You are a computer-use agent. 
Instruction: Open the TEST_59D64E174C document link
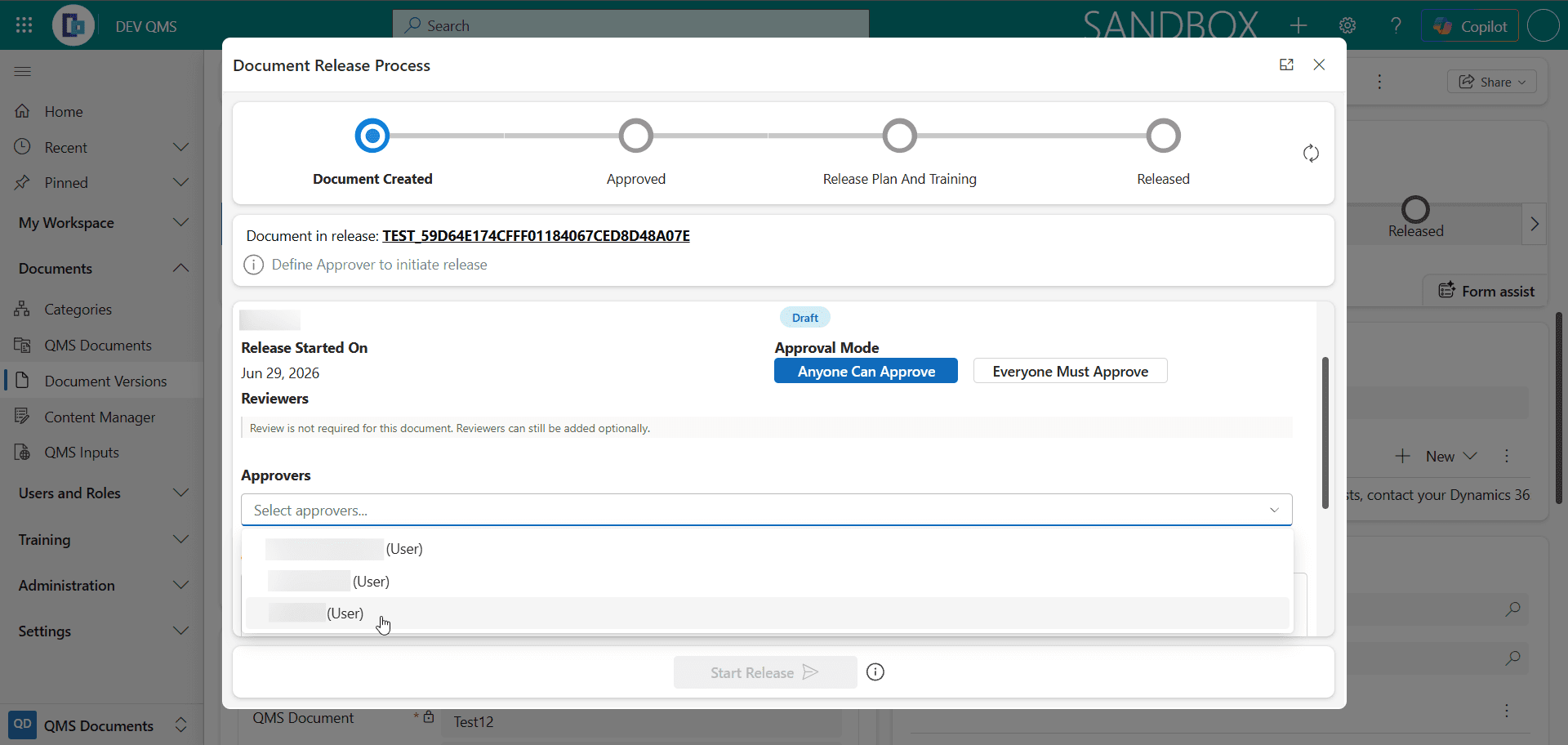(536, 236)
